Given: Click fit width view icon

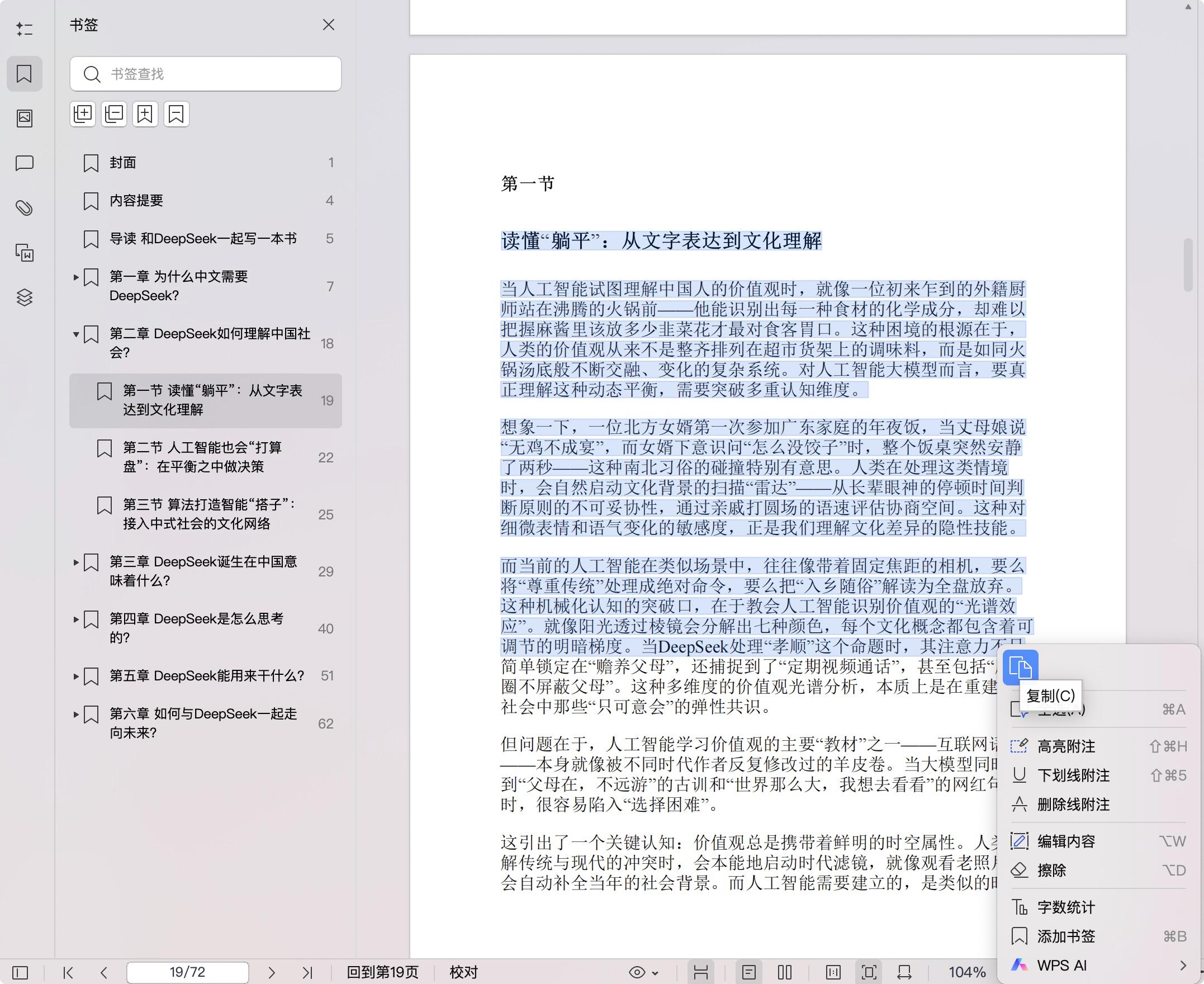Looking at the screenshot, I should click(x=904, y=973).
